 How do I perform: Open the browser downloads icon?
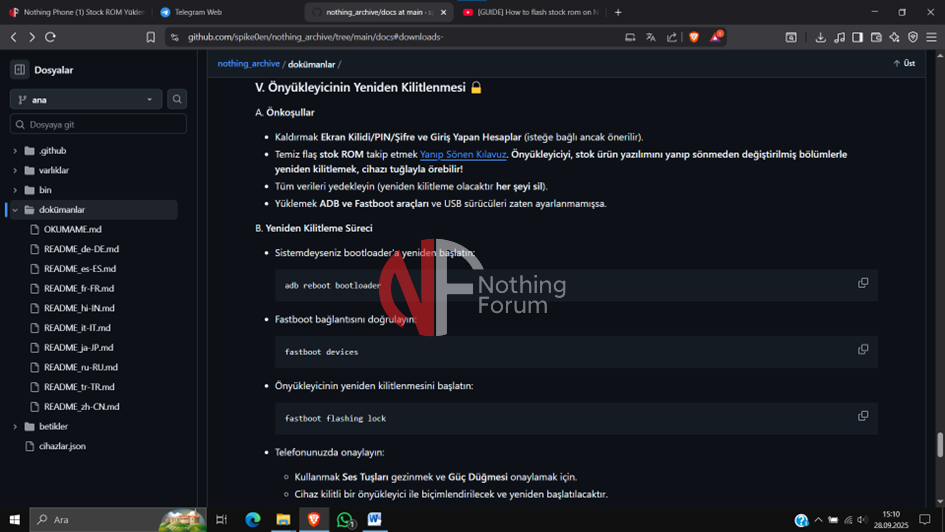820,37
